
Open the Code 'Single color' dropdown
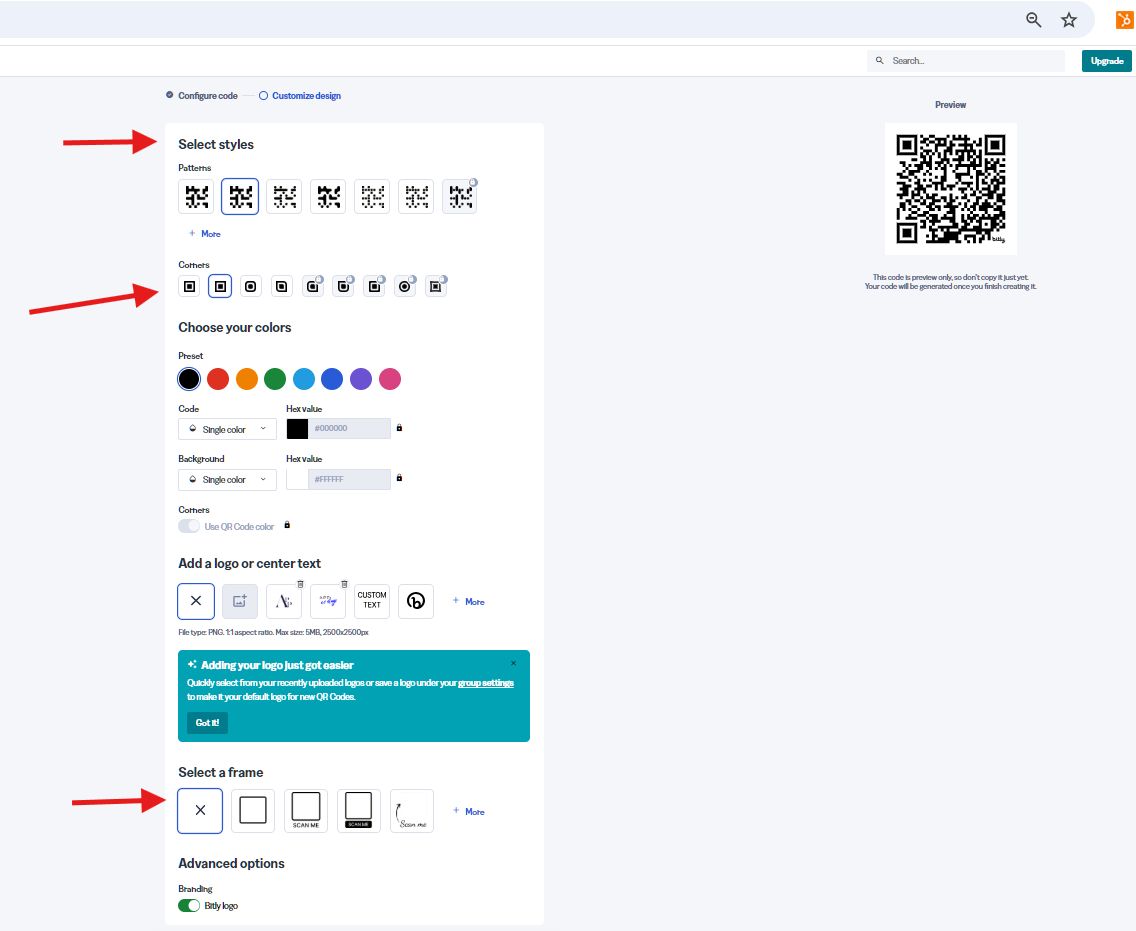pyautogui.click(x=228, y=429)
